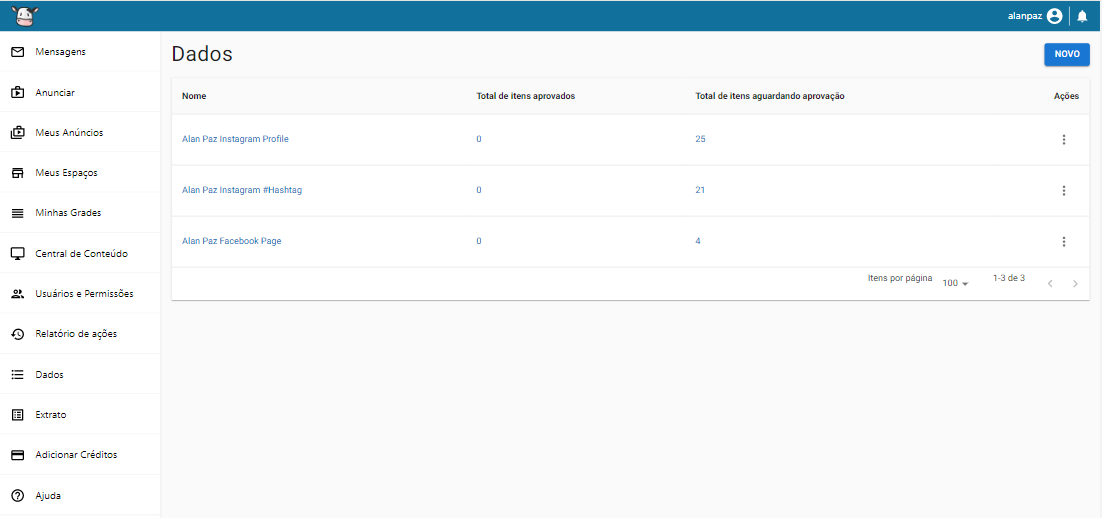Image resolution: width=1102 pixels, height=518 pixels.
Task: Click the Anunciar play-bag icon
Action: [18, 92]
